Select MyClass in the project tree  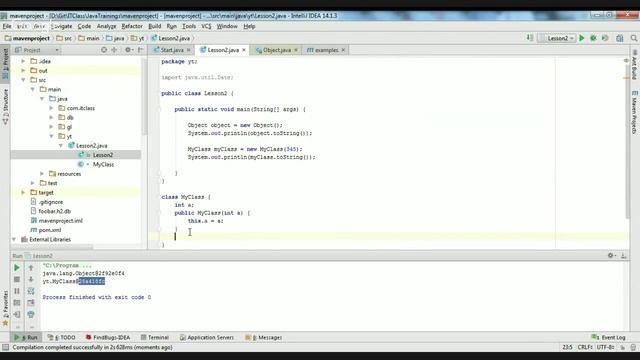(x=103, y=164)
